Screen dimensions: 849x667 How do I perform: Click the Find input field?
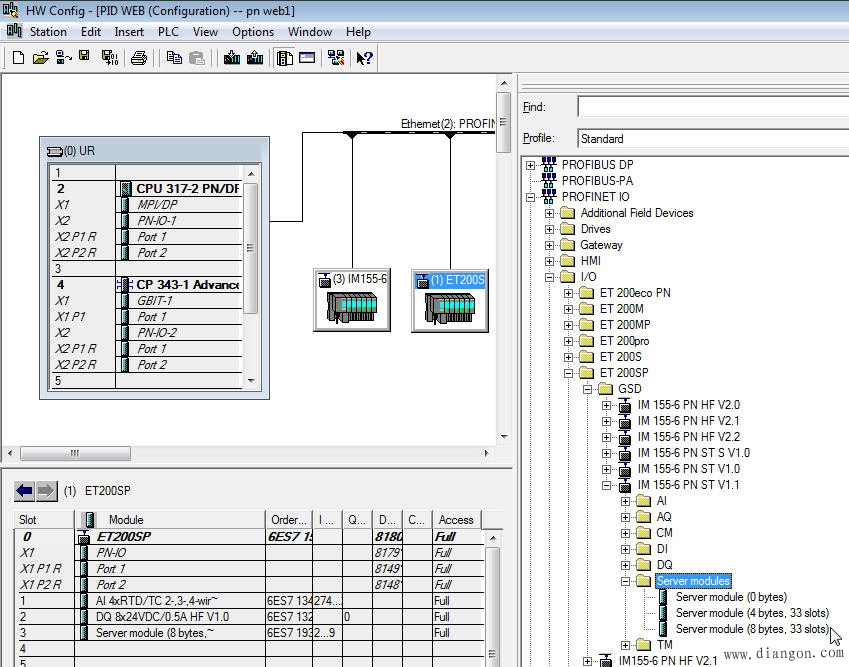(x=712, y=107)
